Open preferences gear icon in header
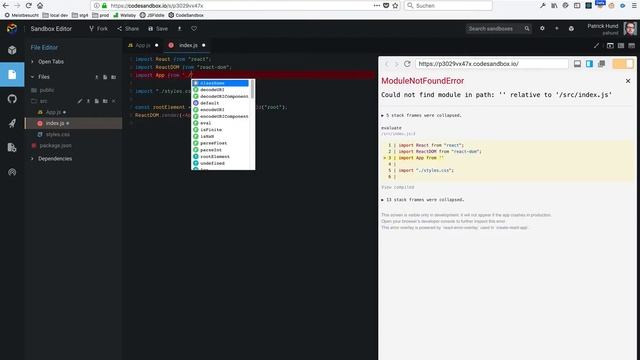Viewport: 640px width, 360px height. point(542,29)
